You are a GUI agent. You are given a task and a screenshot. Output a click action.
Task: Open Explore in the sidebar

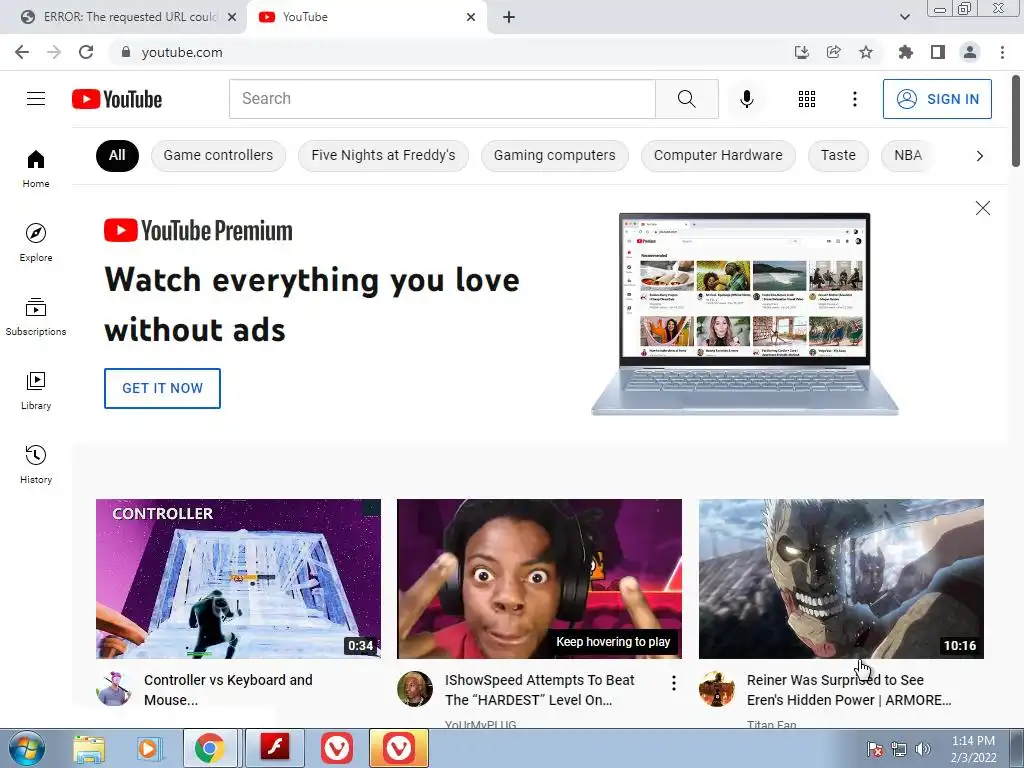36,243
